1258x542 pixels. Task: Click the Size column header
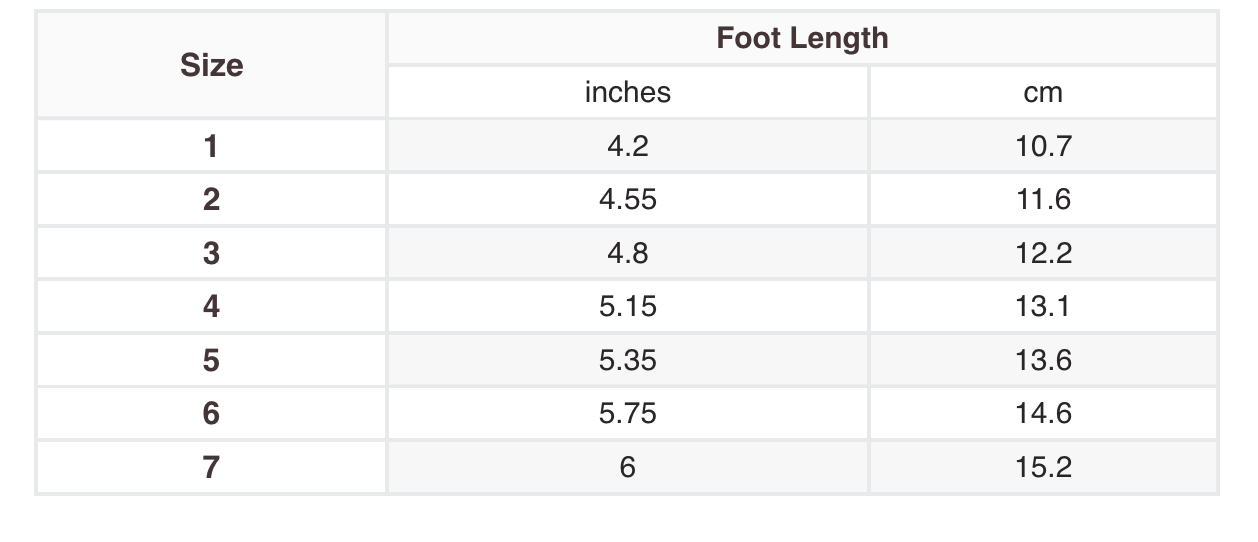tap(211, 65)
